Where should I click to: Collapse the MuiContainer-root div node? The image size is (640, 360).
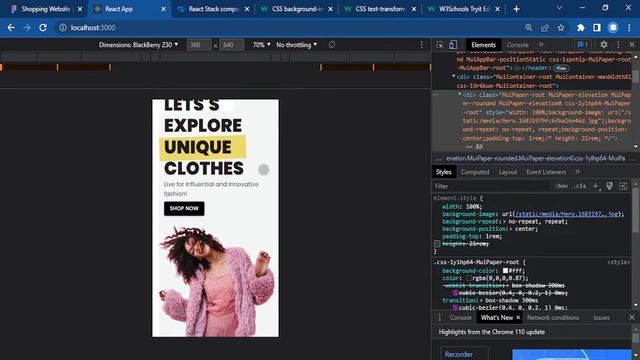[453, 76]
